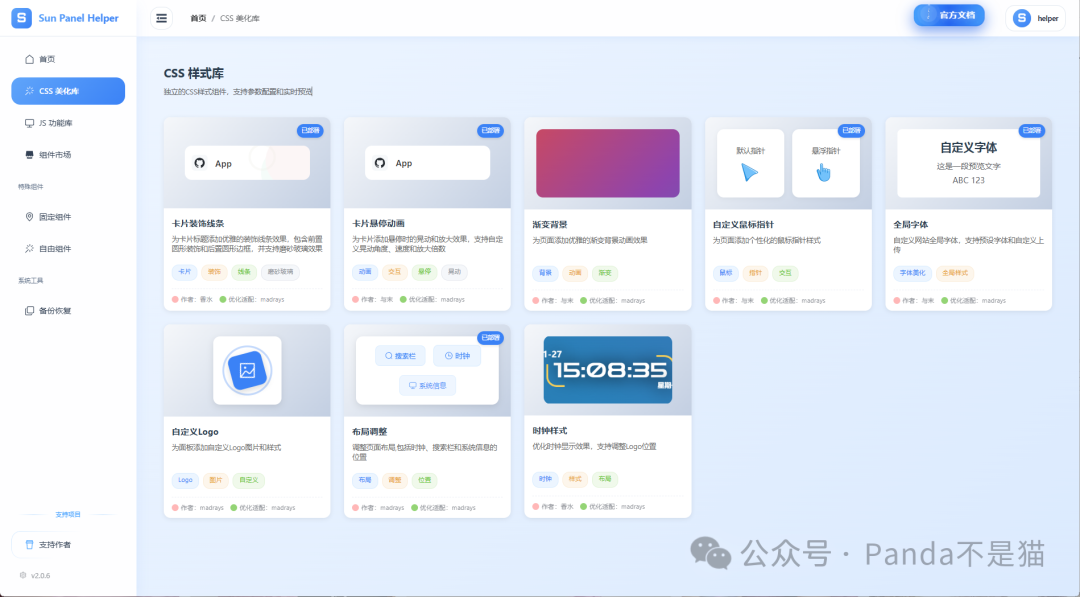
Task: Click the 系统信息 chip in layout preview
Action: point(427,385)
